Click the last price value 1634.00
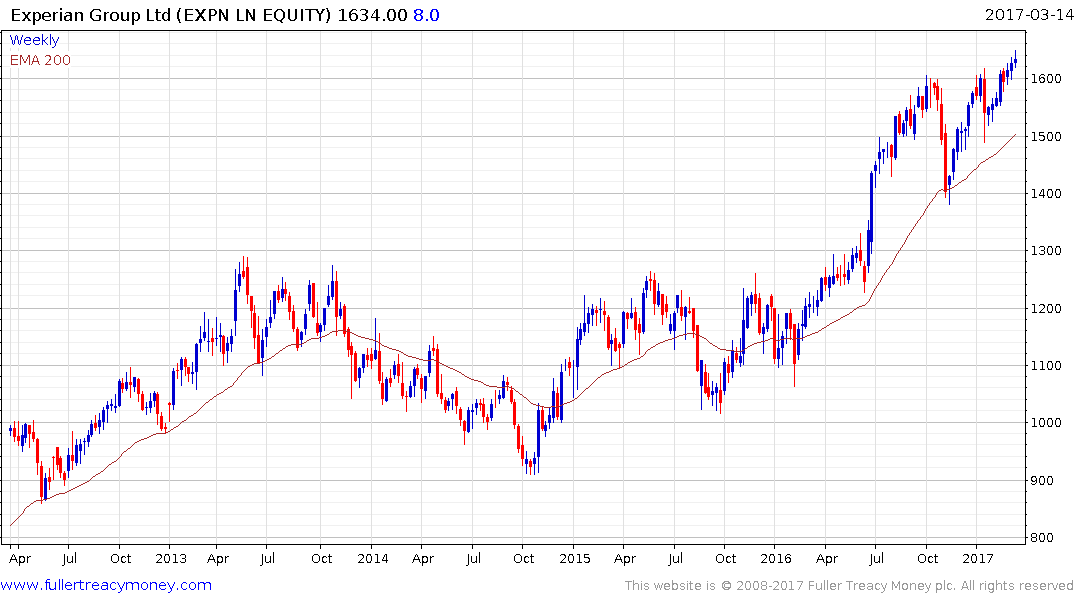 coord(372,14)
